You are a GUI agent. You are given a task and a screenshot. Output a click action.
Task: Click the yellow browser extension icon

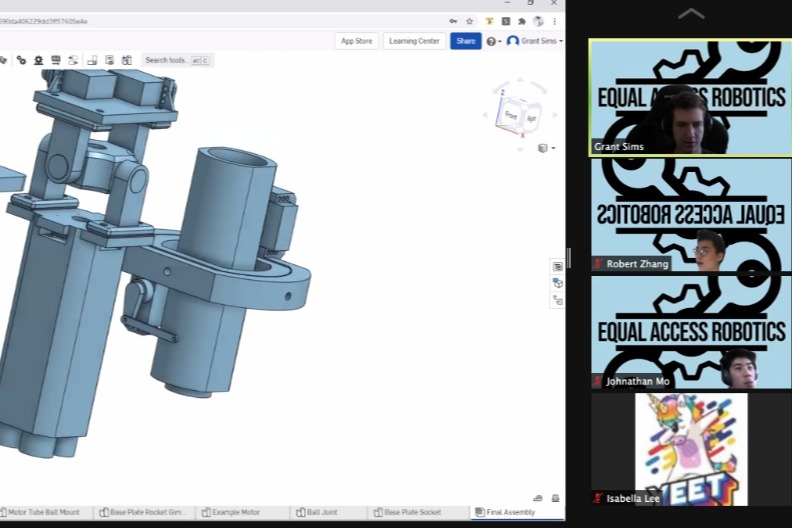(x=489, y=21)
